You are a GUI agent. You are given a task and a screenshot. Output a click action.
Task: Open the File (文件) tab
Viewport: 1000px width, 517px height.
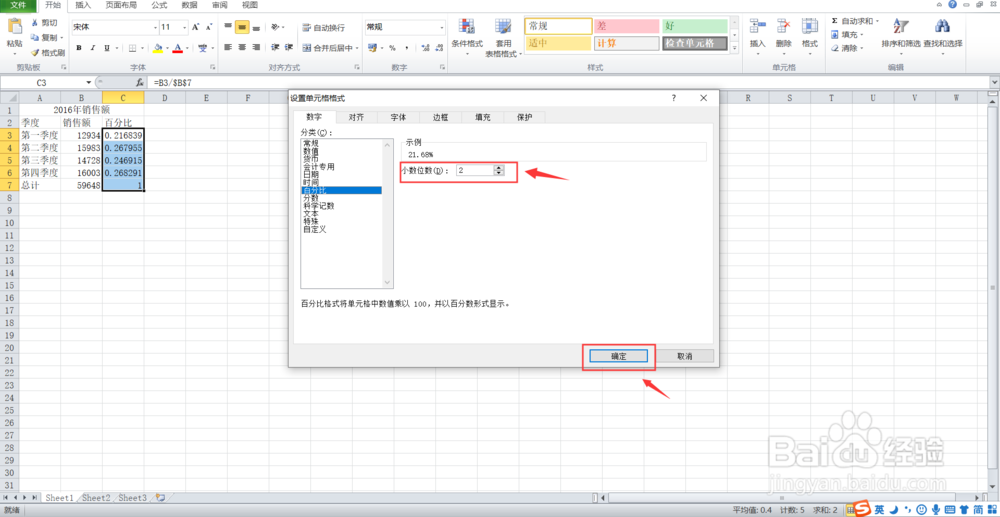click(18, 5)
